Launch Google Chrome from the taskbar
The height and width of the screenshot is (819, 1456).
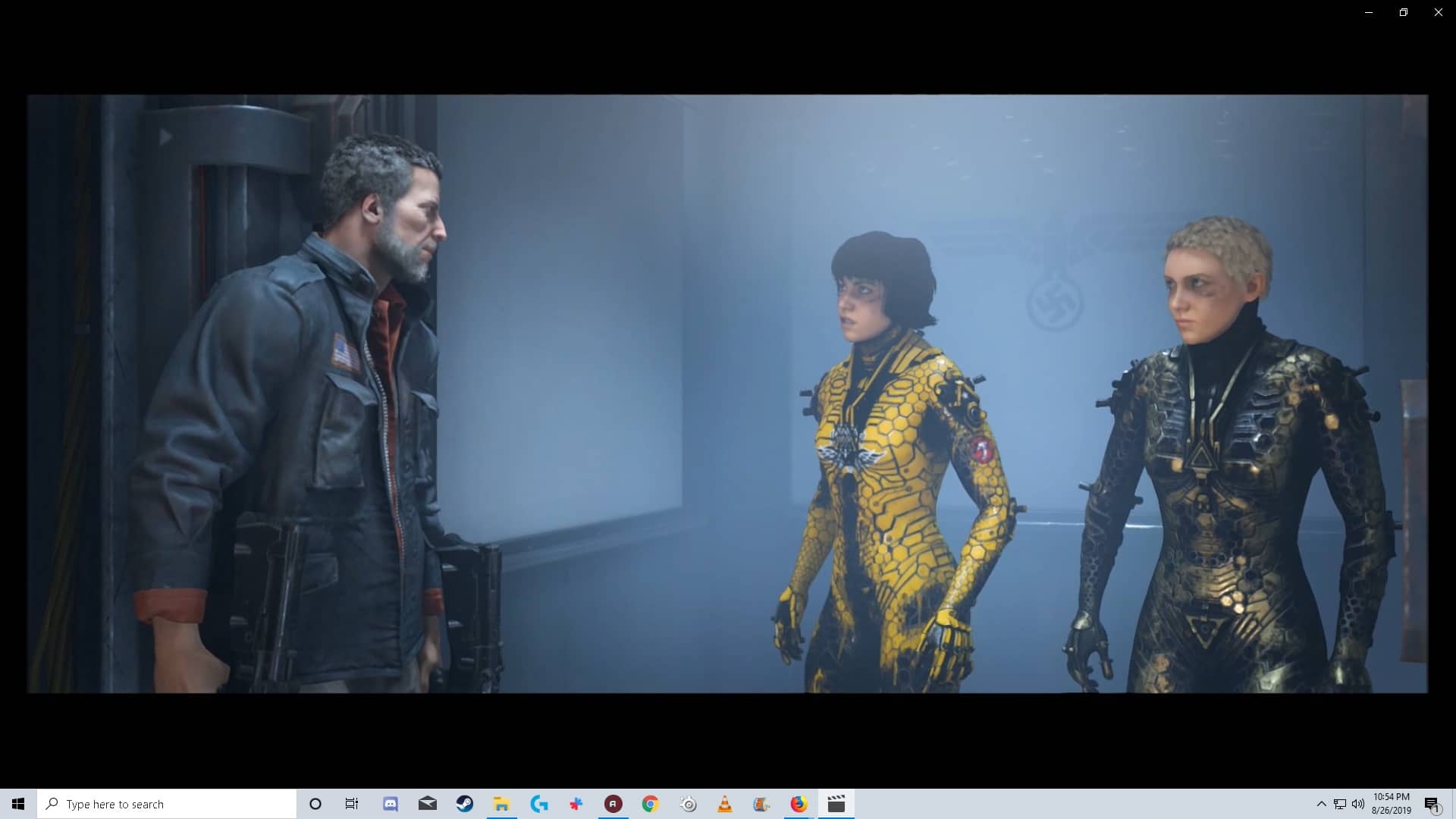pos(650,804)
